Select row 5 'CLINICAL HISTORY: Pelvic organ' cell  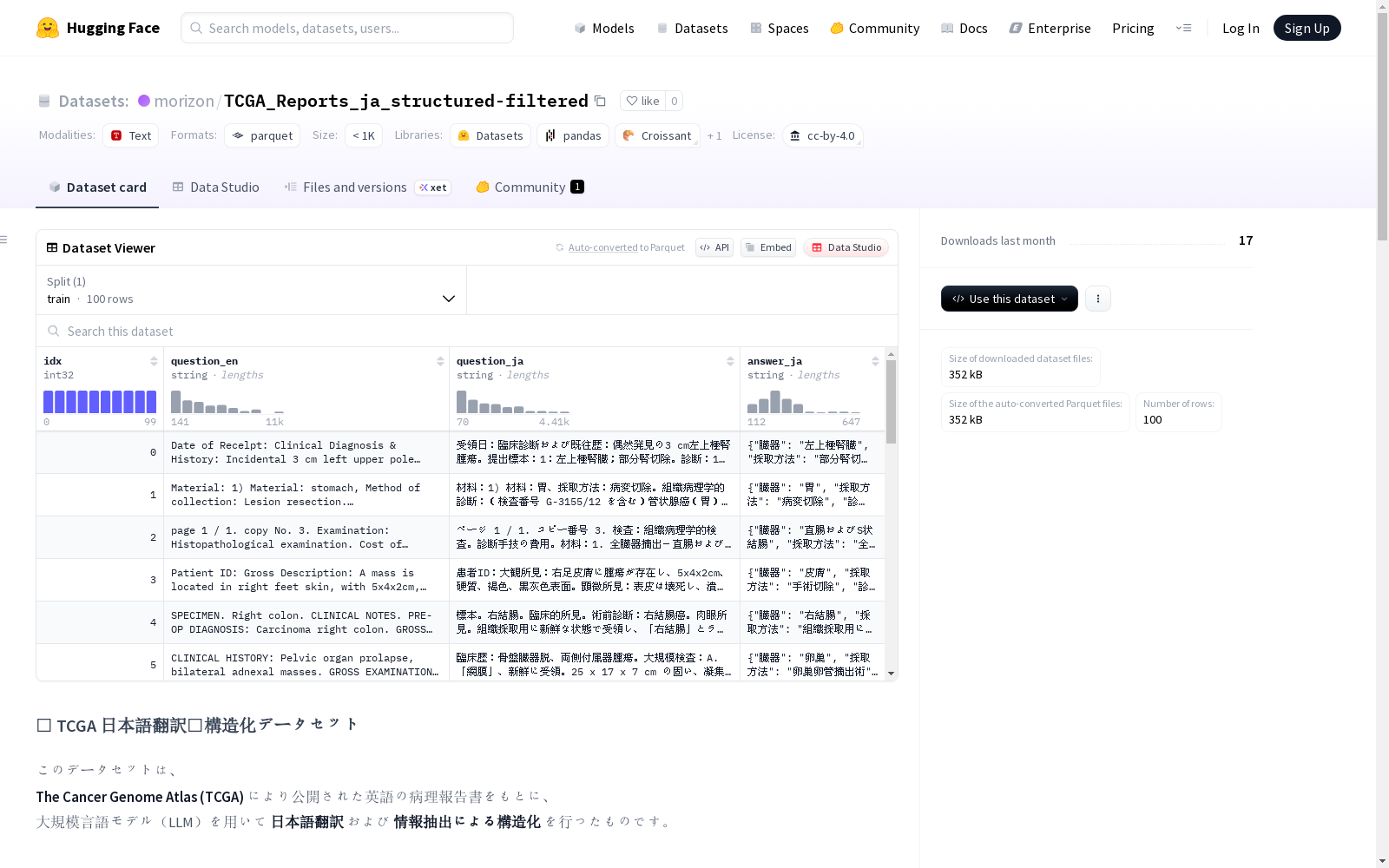tap(306, 664)
